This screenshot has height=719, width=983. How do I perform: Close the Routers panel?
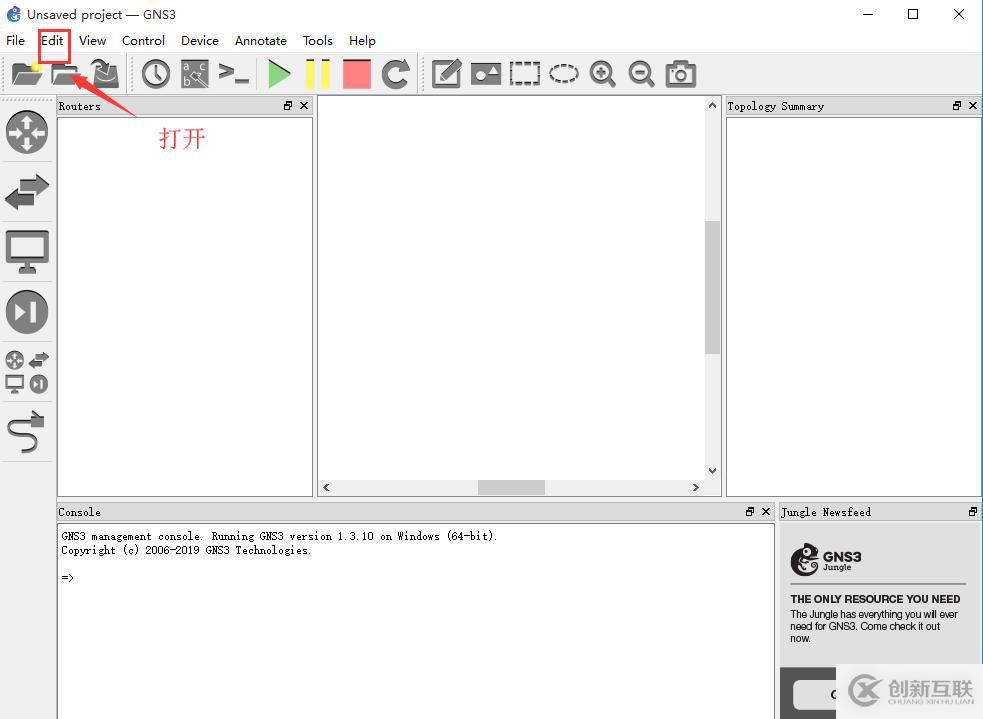click(304, 106)
